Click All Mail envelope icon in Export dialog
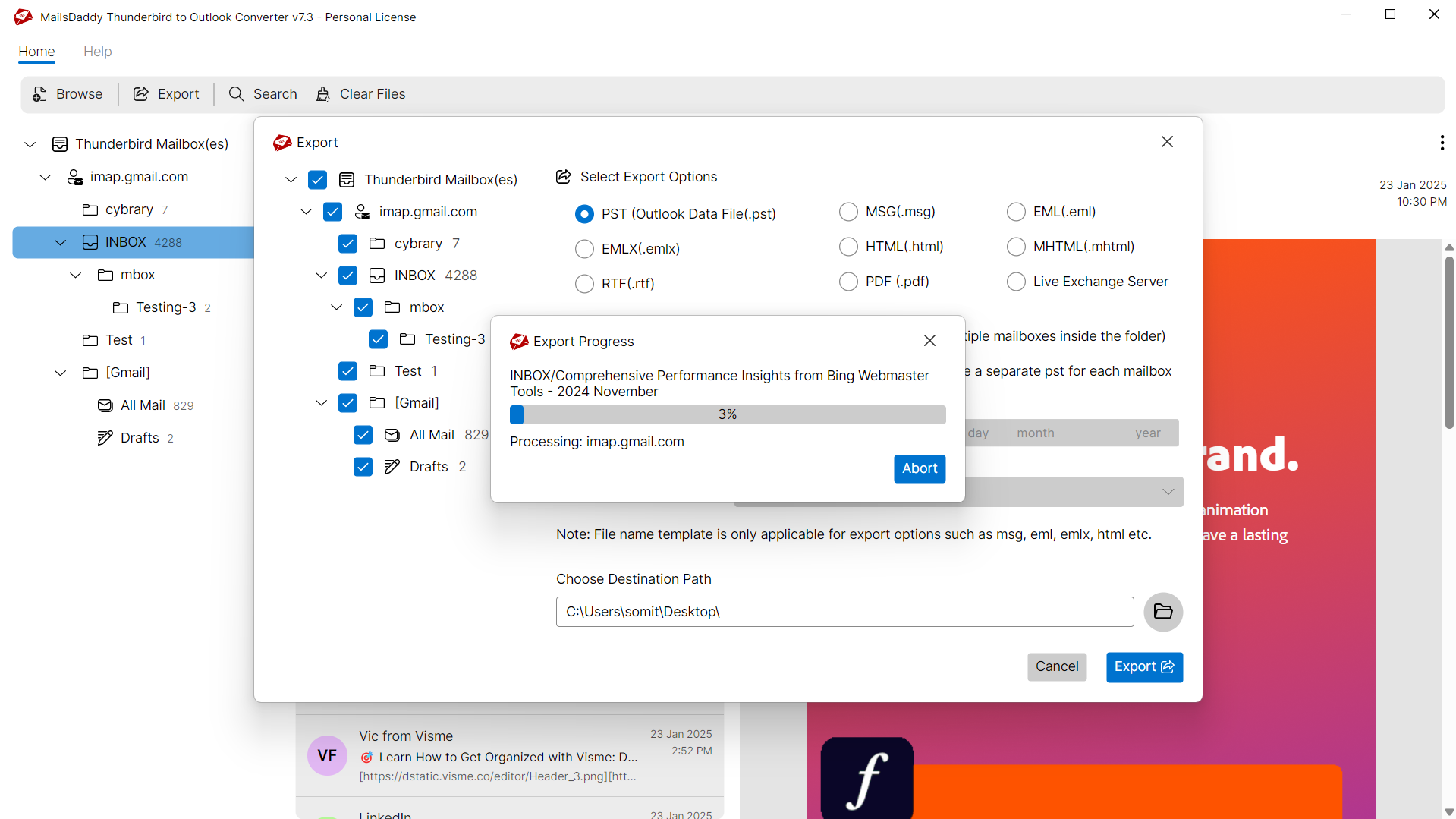 point(392,435)
